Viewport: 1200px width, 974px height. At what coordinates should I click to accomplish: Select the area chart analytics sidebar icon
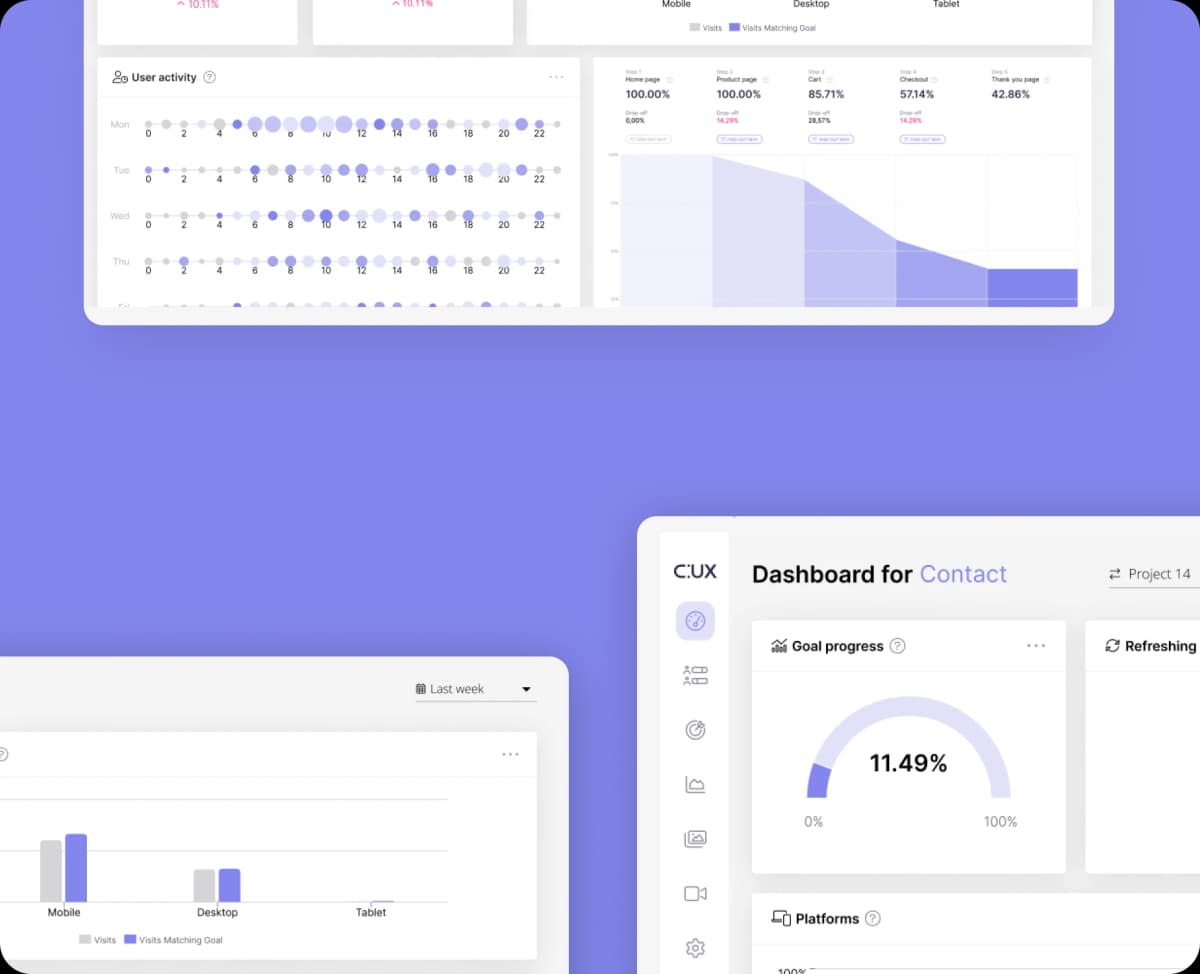(695, 785)
